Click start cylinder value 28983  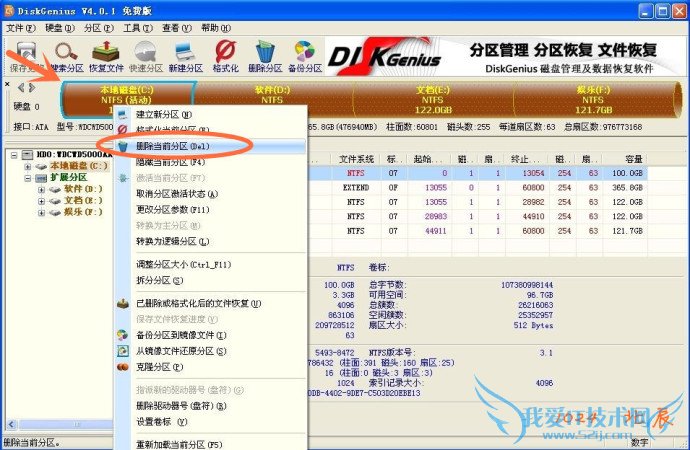pyautogui.click(x=436, y=216)
